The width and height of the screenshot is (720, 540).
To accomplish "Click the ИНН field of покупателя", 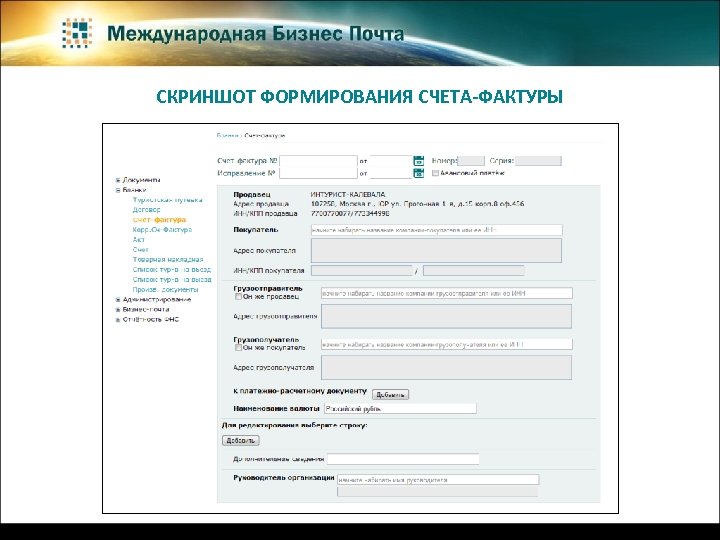I will pos(361,271).
